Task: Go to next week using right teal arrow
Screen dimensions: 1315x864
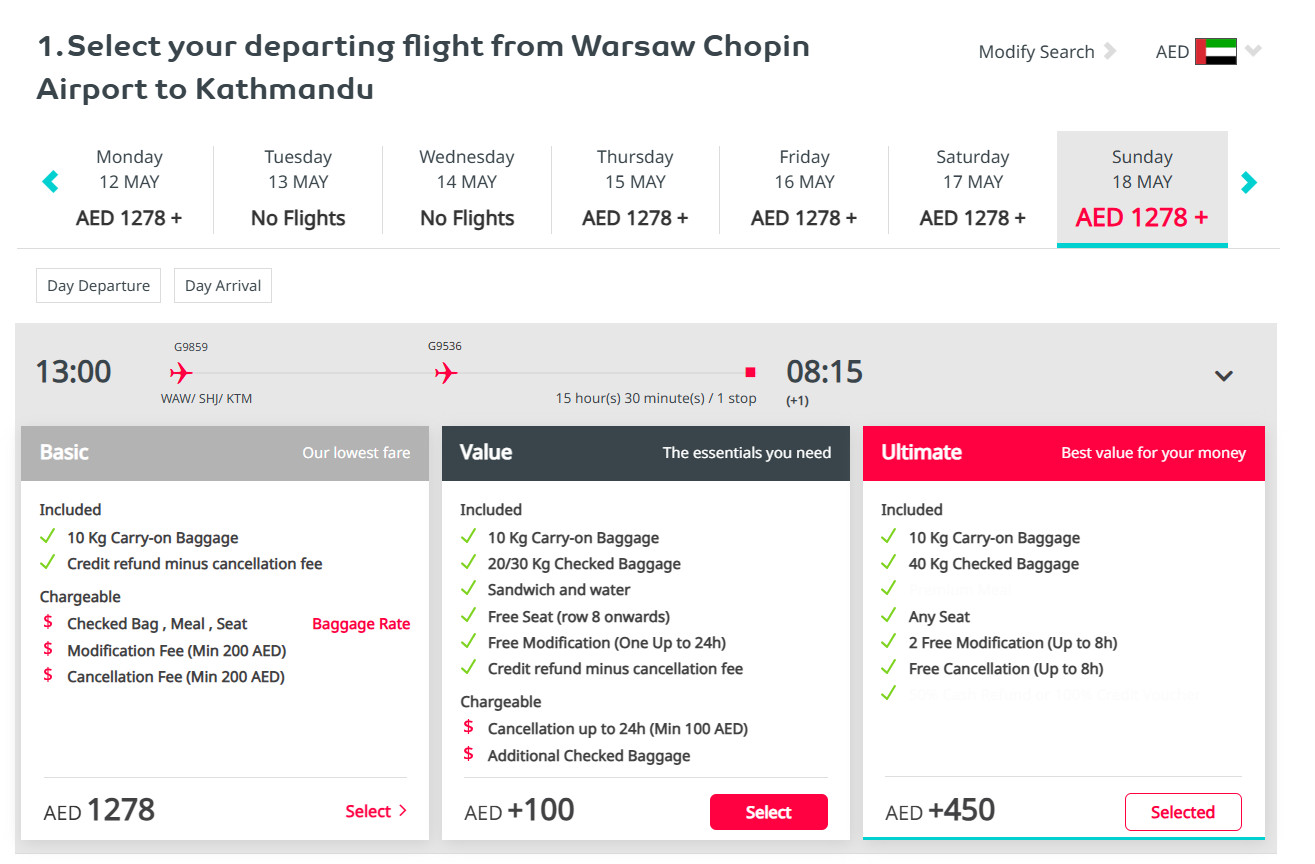Action: coord(1248,182)
